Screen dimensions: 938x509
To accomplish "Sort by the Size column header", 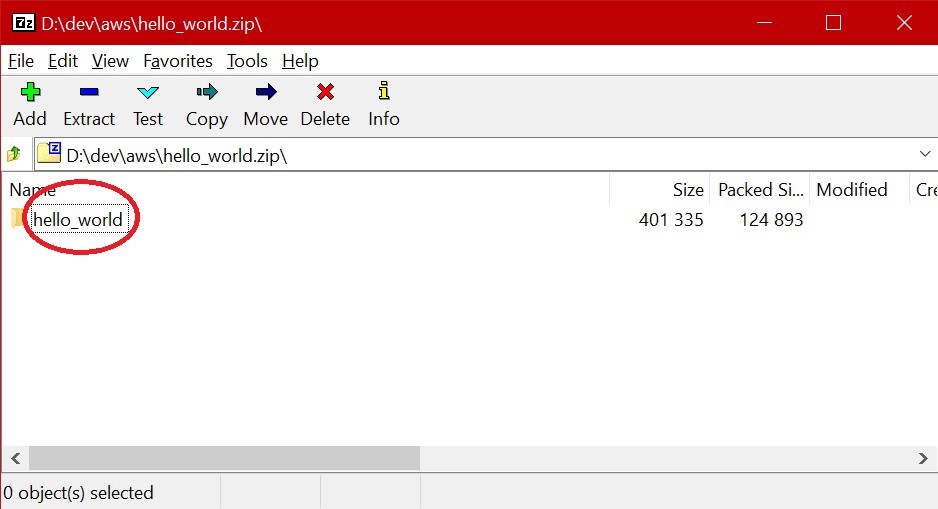I will 660,190.
